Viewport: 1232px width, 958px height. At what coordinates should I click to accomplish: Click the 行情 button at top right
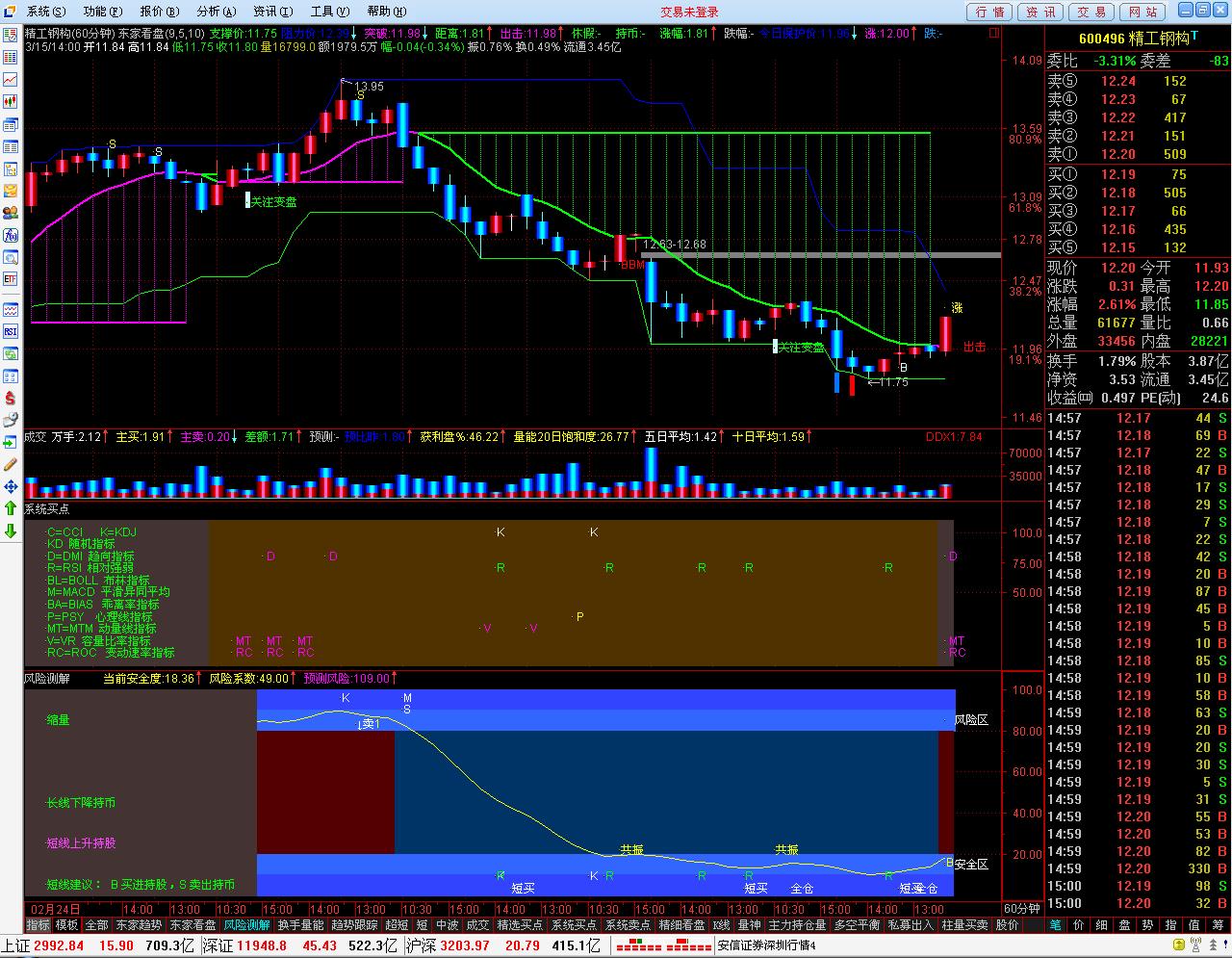click(x=990, y=12)
